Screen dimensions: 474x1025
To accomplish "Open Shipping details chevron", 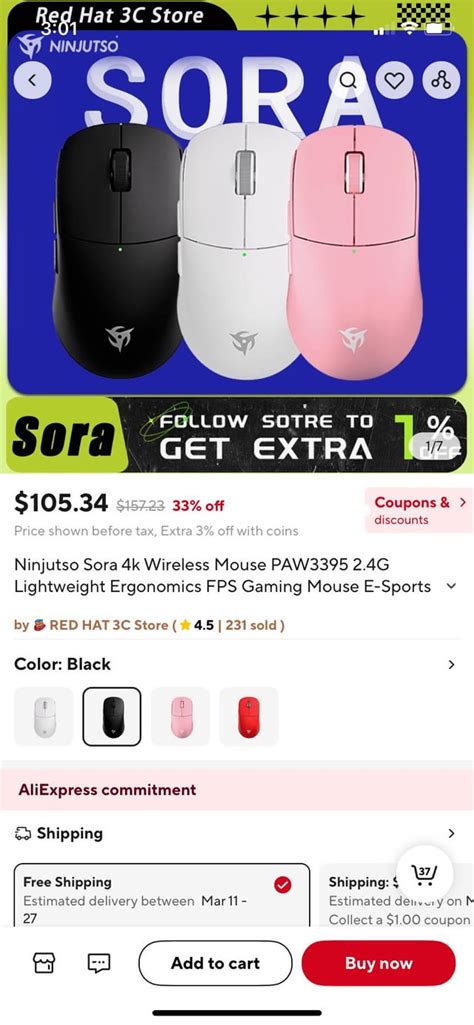I will tap(451, 833).
